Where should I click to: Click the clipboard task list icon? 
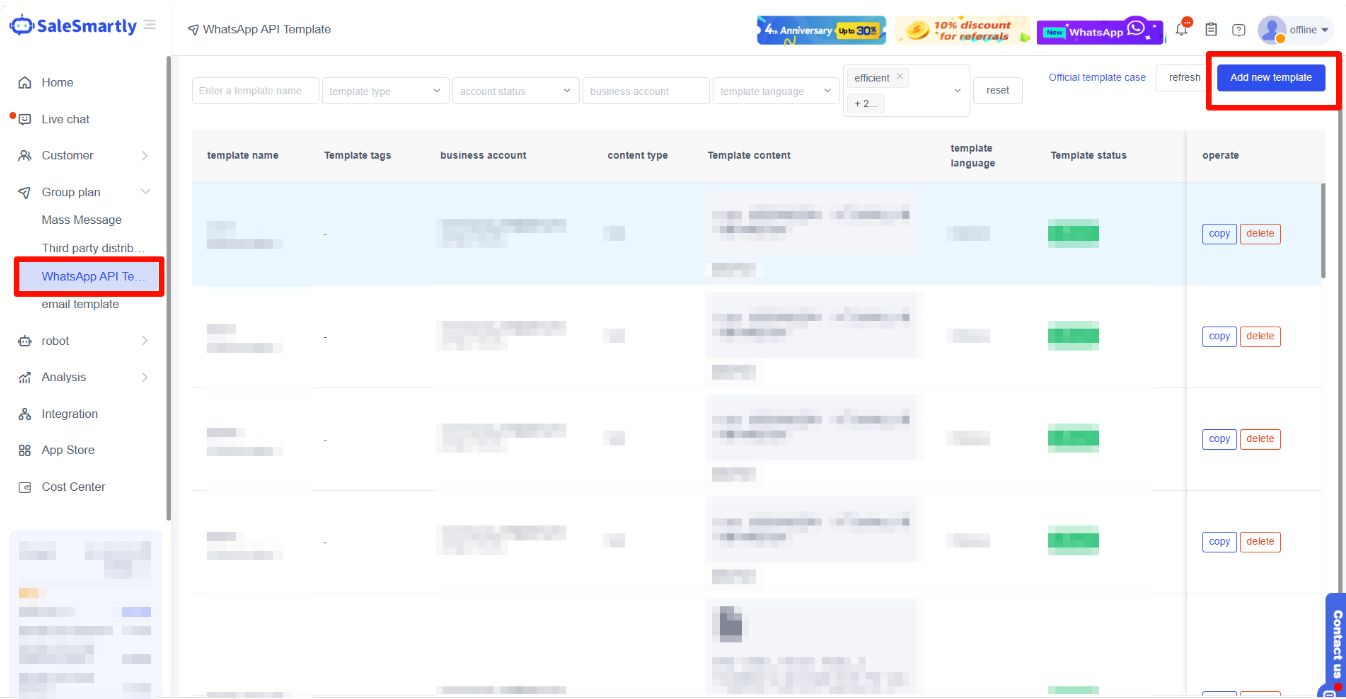click(x=1211, y=30)
